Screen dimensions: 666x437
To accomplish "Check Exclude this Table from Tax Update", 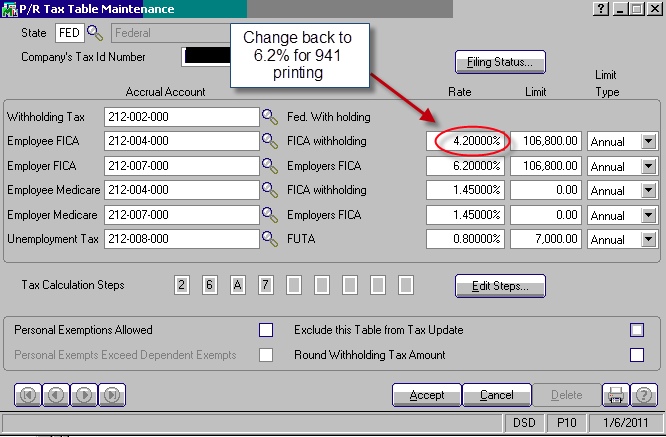I will (637, 330).
